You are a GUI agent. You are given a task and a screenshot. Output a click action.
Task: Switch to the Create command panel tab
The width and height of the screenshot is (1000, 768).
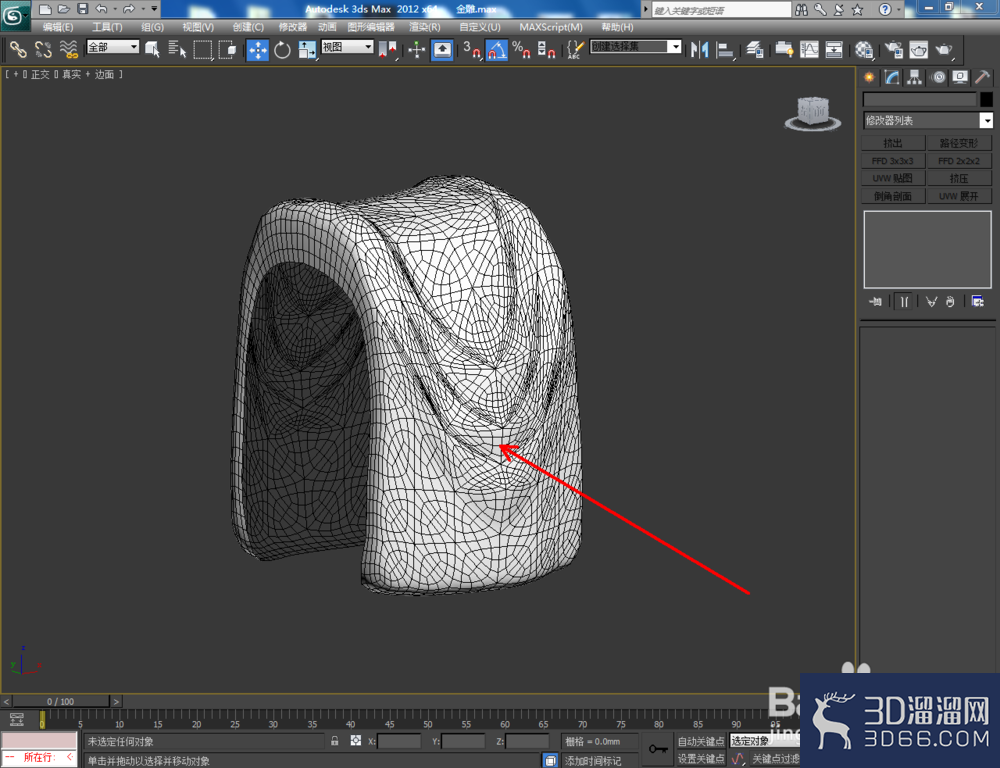pyautogui.click(x=869, y=77)
